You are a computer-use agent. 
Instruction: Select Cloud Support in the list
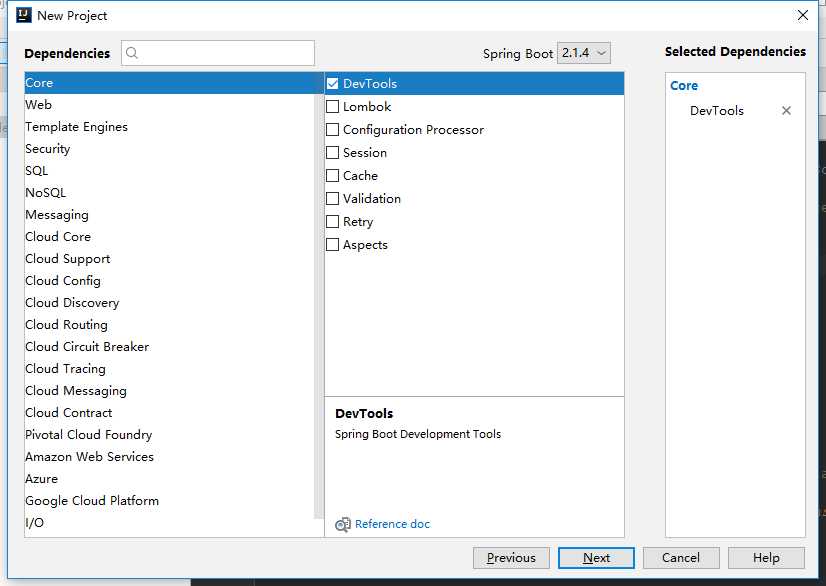pyautogui.click(x=169, y=259)
